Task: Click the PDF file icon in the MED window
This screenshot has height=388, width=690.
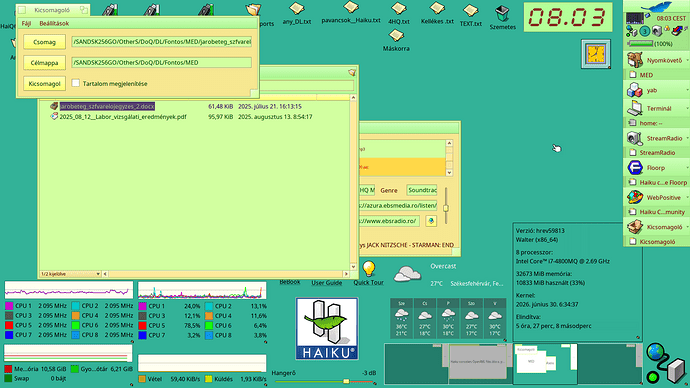Action: pos(54,117)
